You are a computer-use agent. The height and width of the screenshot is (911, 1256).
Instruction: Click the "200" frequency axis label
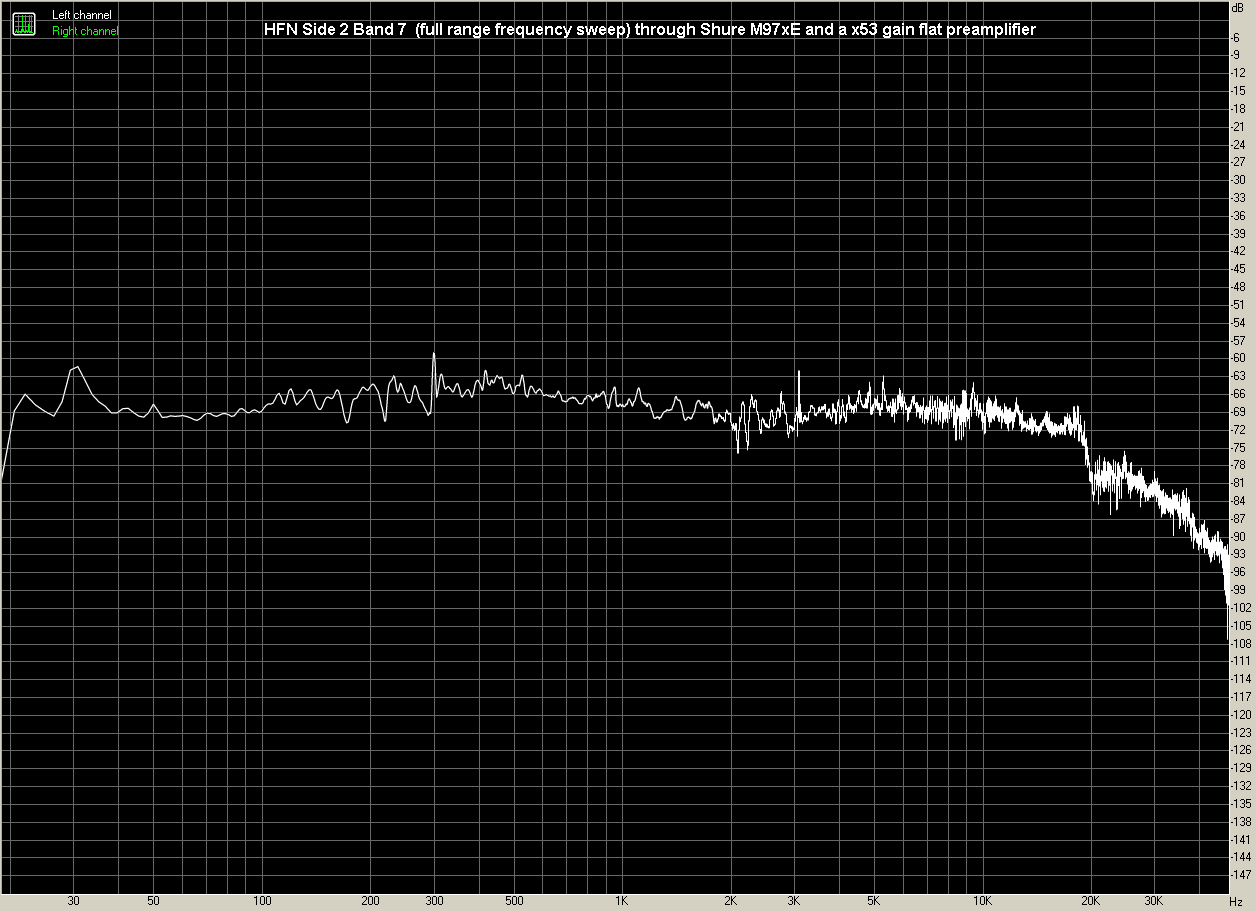(370, 902)
